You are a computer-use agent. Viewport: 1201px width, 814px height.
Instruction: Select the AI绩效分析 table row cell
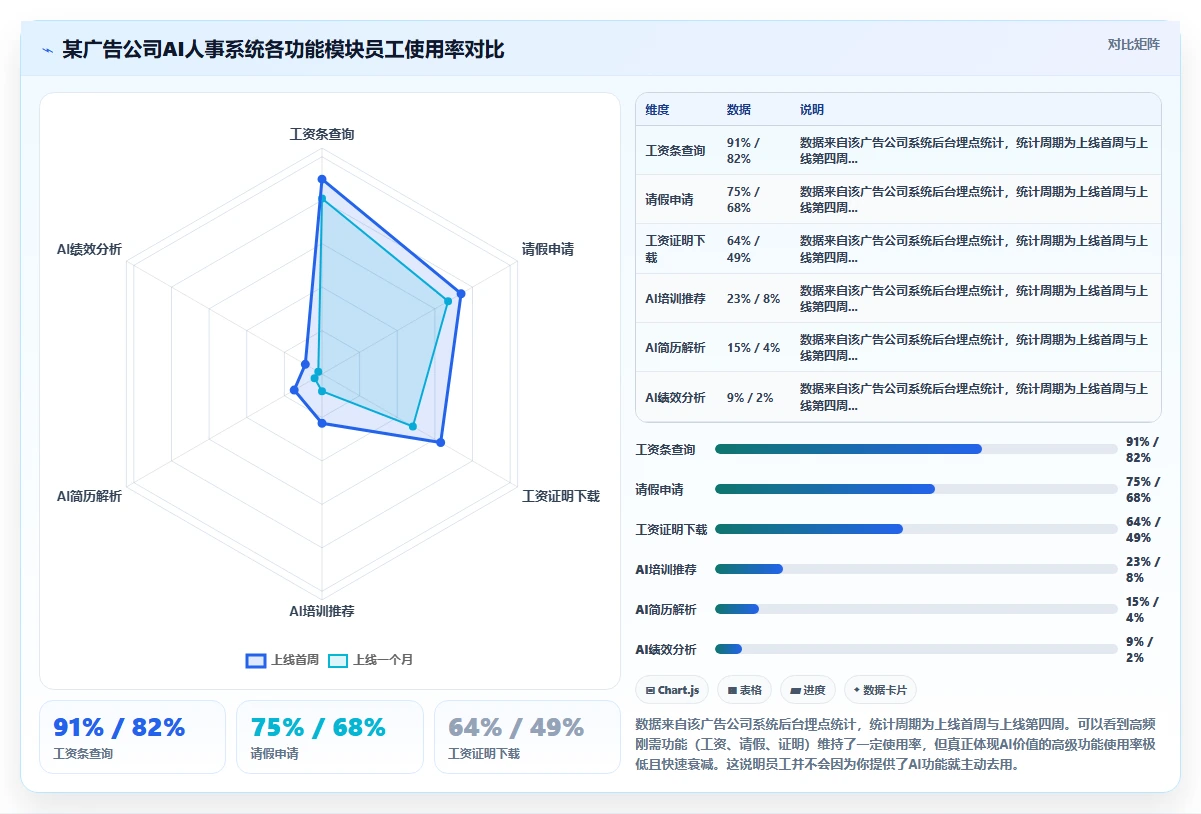[675, 397]
